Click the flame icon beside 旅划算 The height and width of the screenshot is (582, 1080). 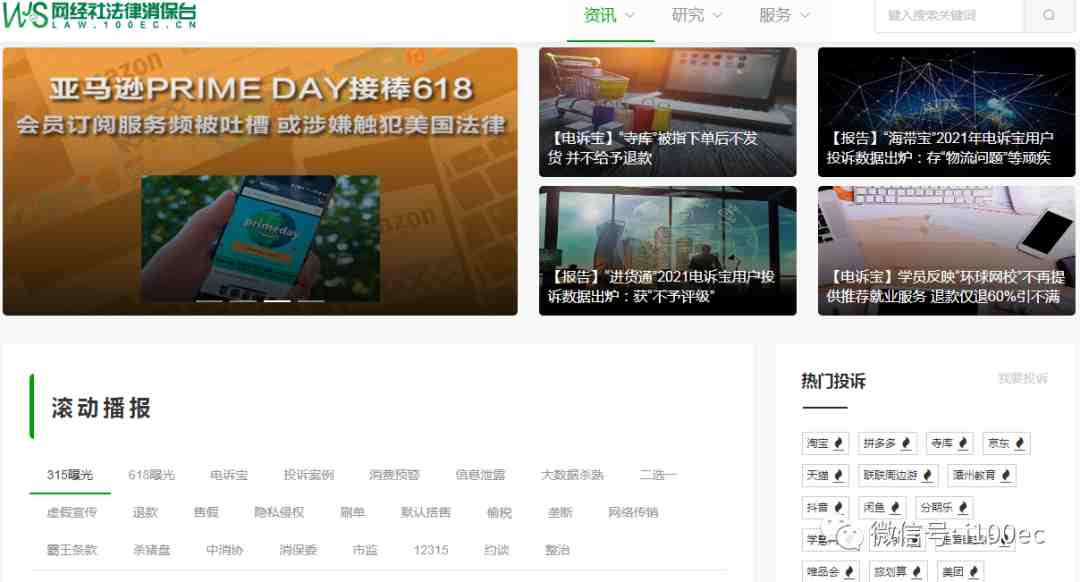pyautogui.click(x=916, y=572)
